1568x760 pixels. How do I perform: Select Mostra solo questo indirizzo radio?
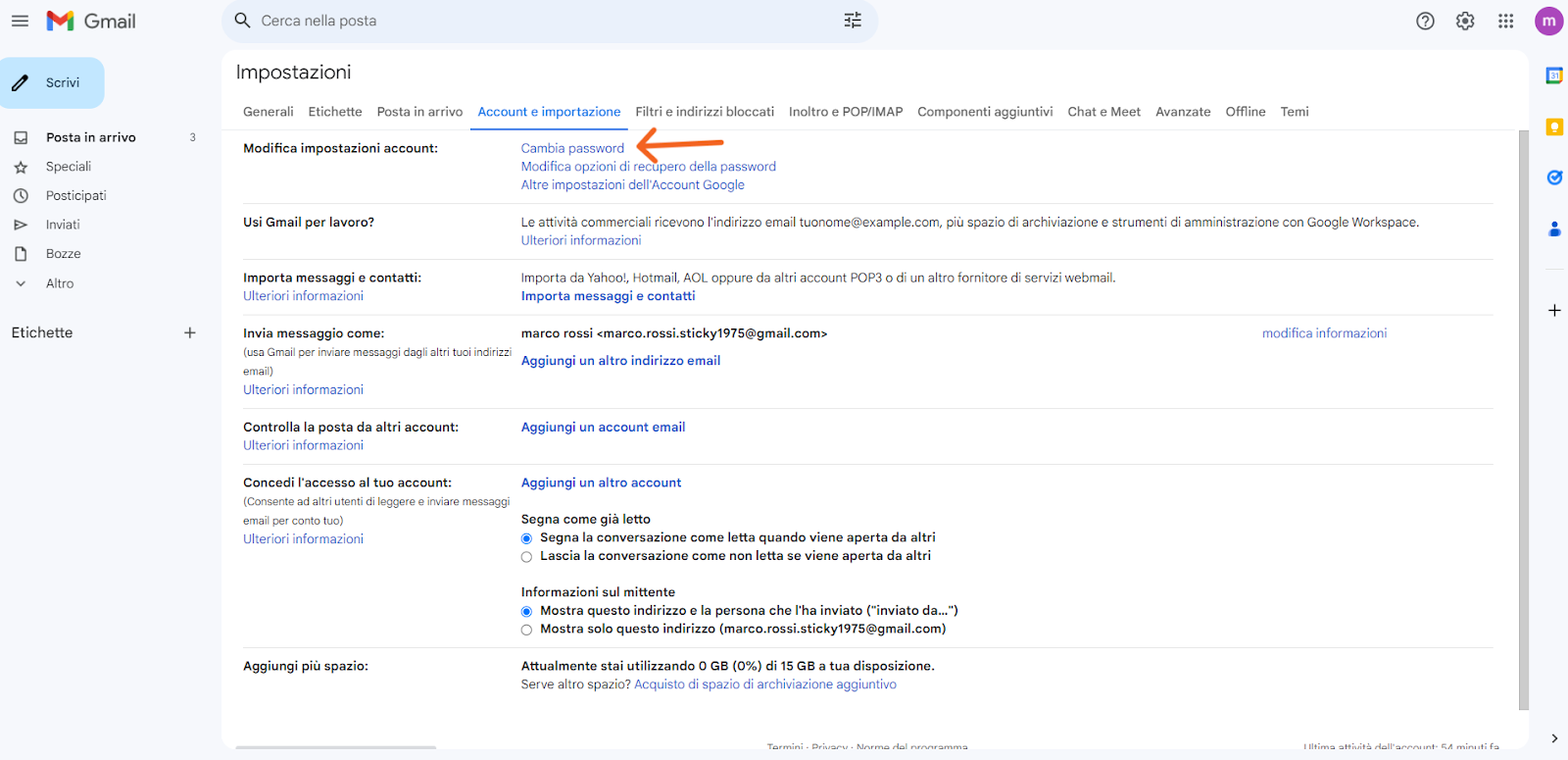526,631
